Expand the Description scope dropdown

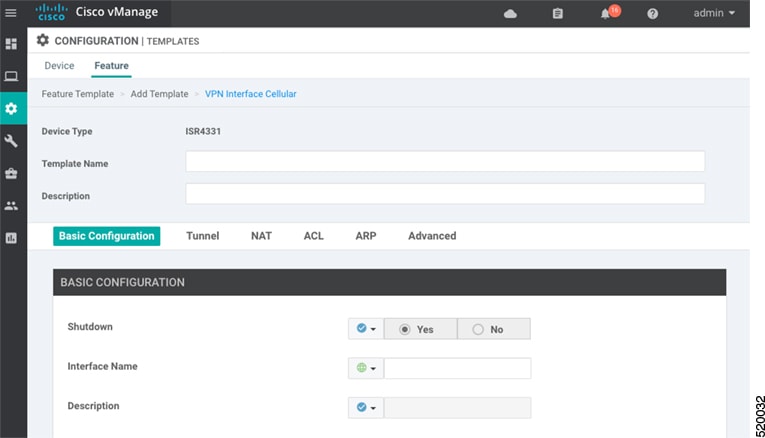coord(366,408)
